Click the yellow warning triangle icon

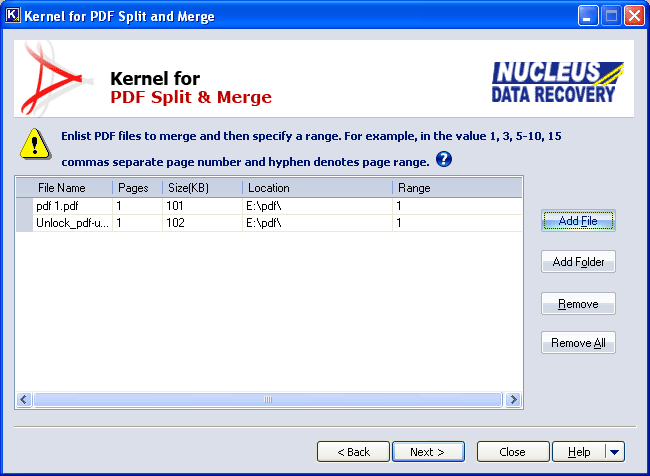click(35, 144)
